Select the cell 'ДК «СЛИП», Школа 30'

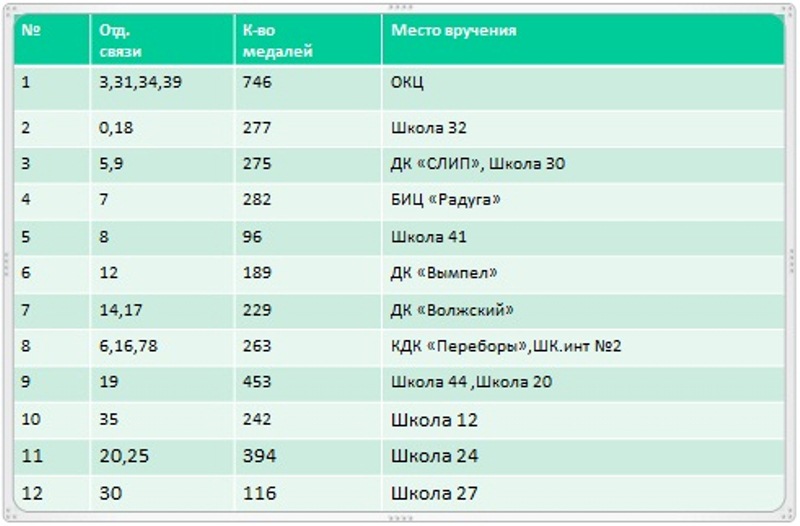pyautogui.click(x=583, y=165)
